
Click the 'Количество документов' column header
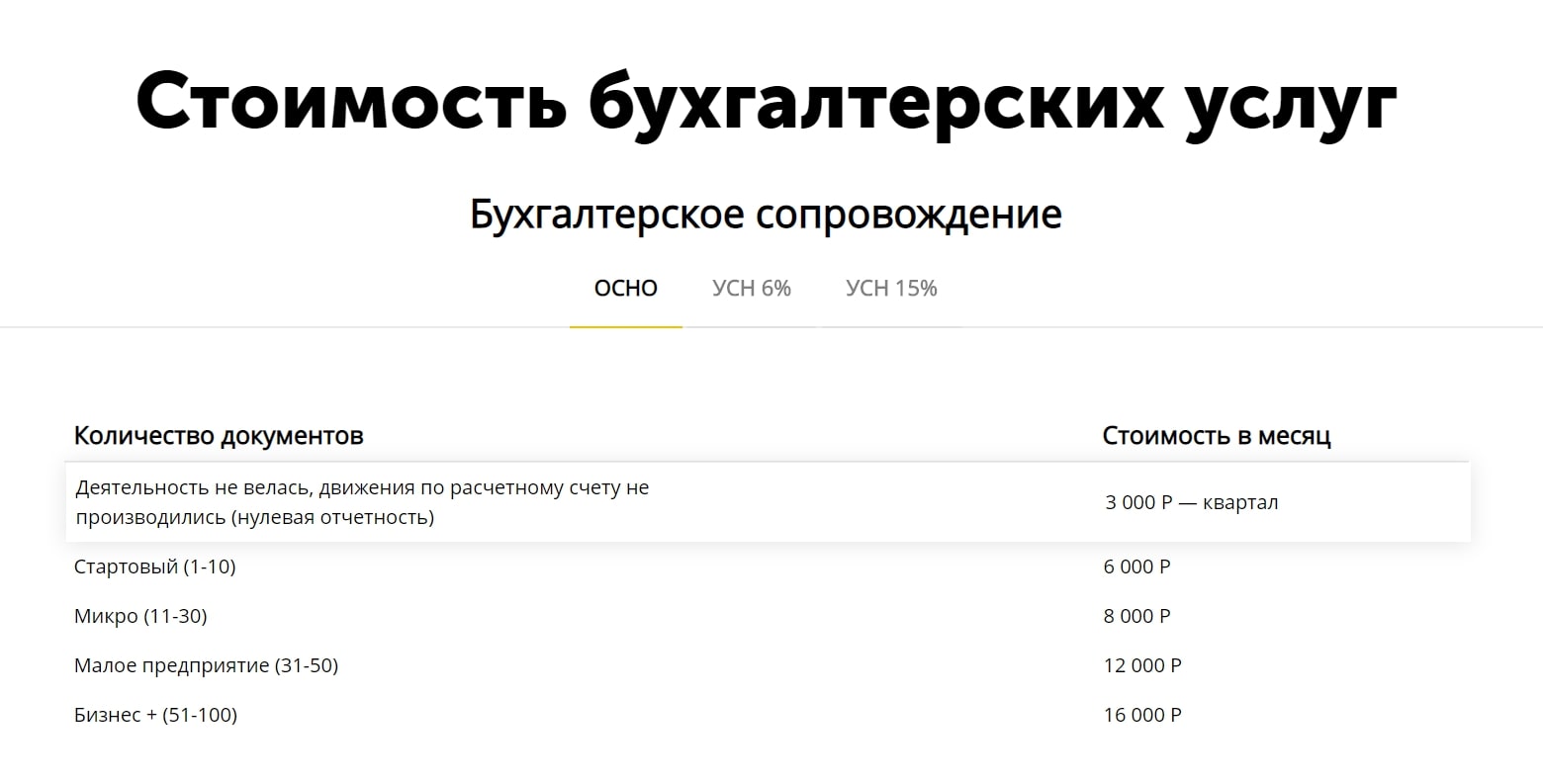tap(219, 436)
